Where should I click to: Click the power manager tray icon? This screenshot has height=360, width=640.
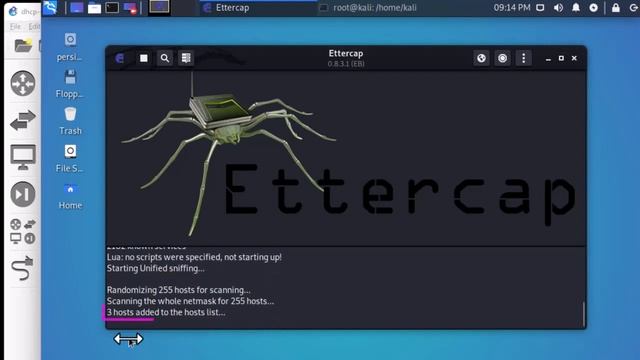[593, 8]
